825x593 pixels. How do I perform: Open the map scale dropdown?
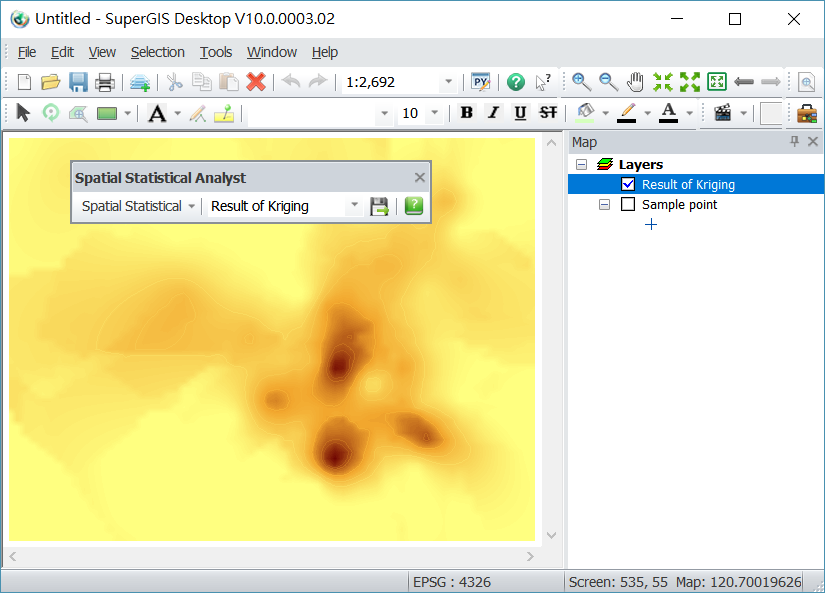(448, 82)
